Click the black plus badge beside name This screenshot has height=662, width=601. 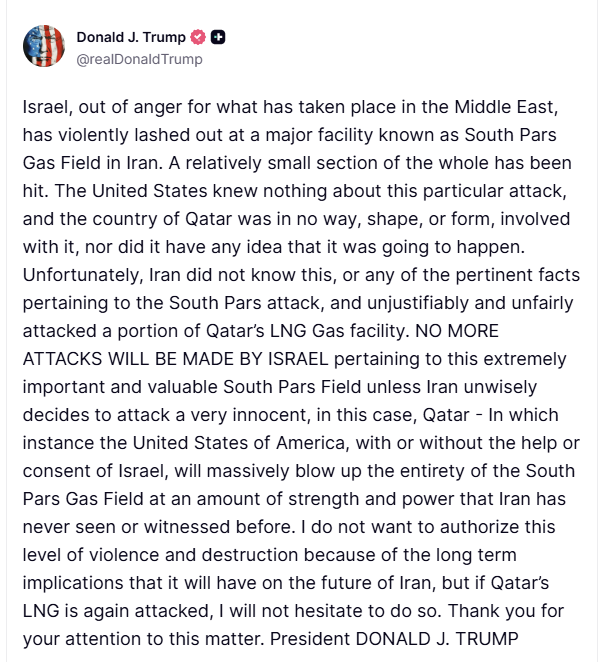[x=218, y=38]
